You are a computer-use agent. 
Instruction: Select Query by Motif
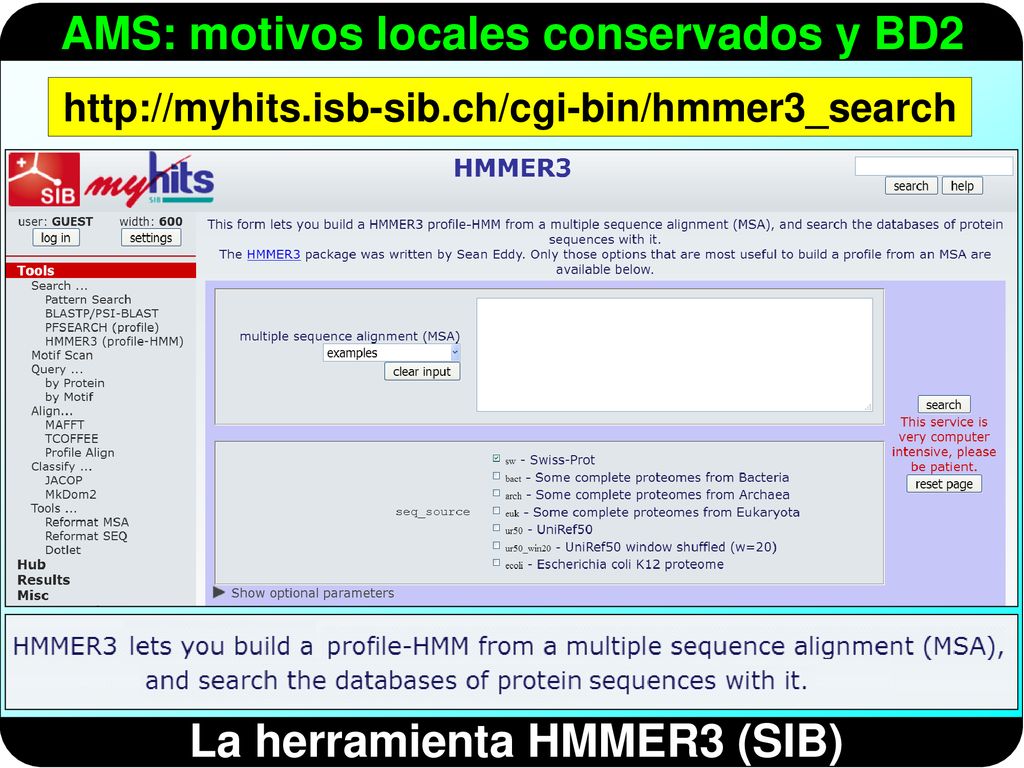69,397
